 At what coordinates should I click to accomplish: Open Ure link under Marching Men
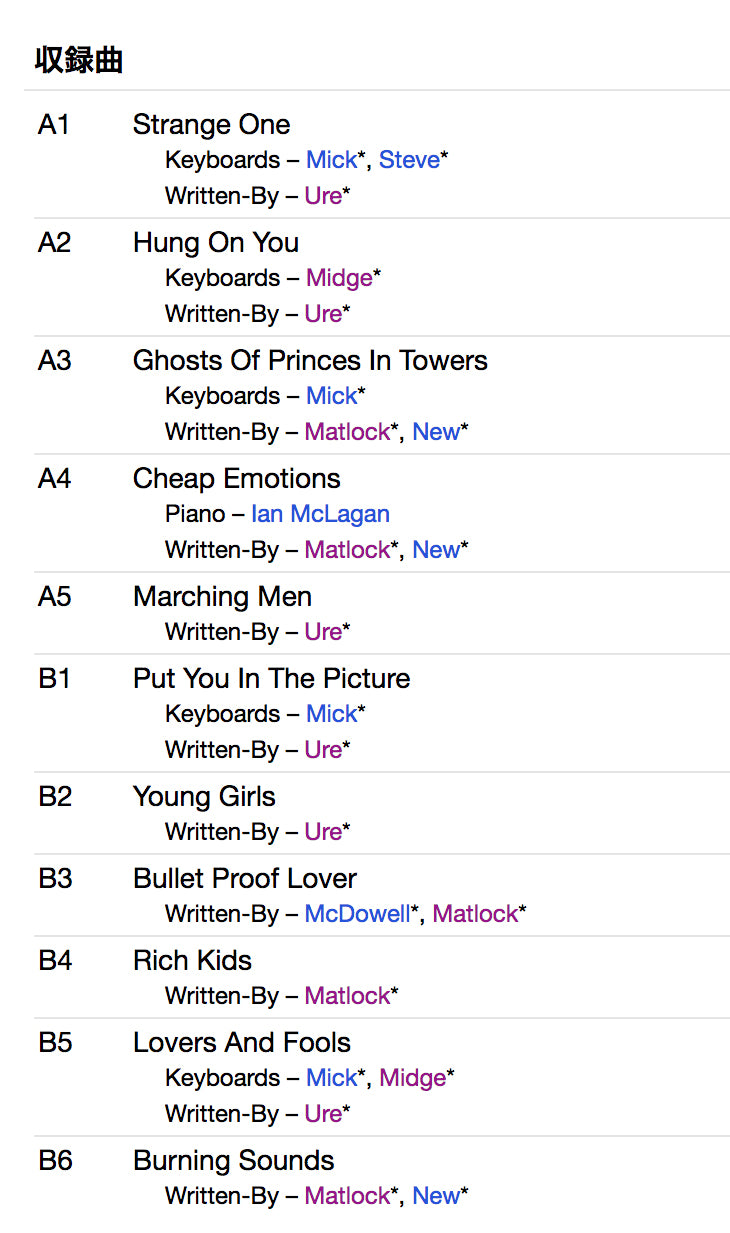tap(323, 632)
